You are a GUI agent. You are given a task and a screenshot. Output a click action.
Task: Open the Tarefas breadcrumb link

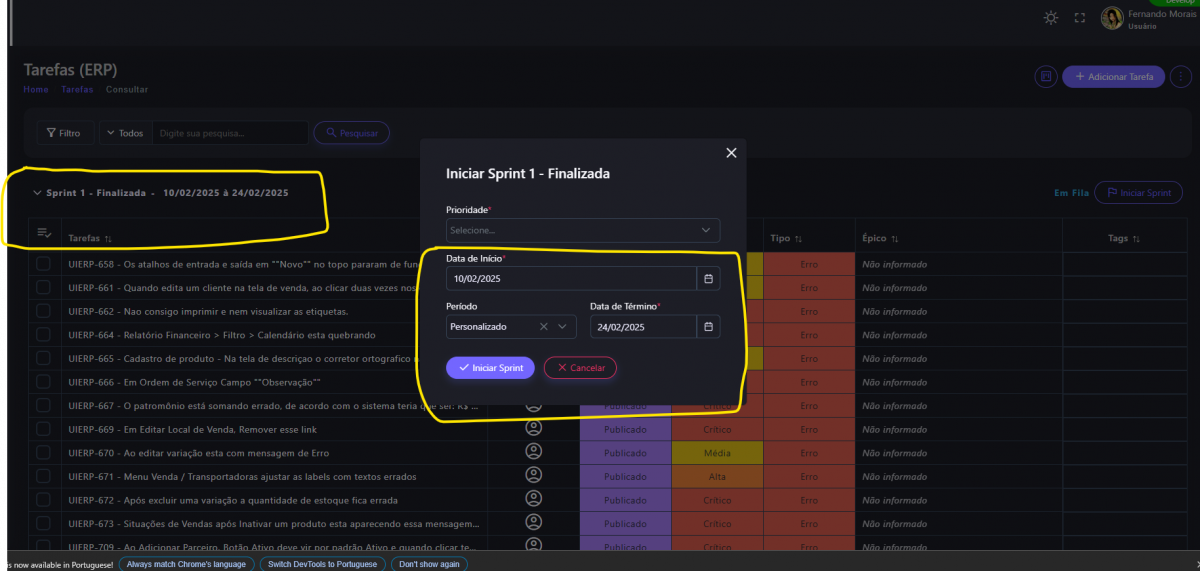coord(77,90)
